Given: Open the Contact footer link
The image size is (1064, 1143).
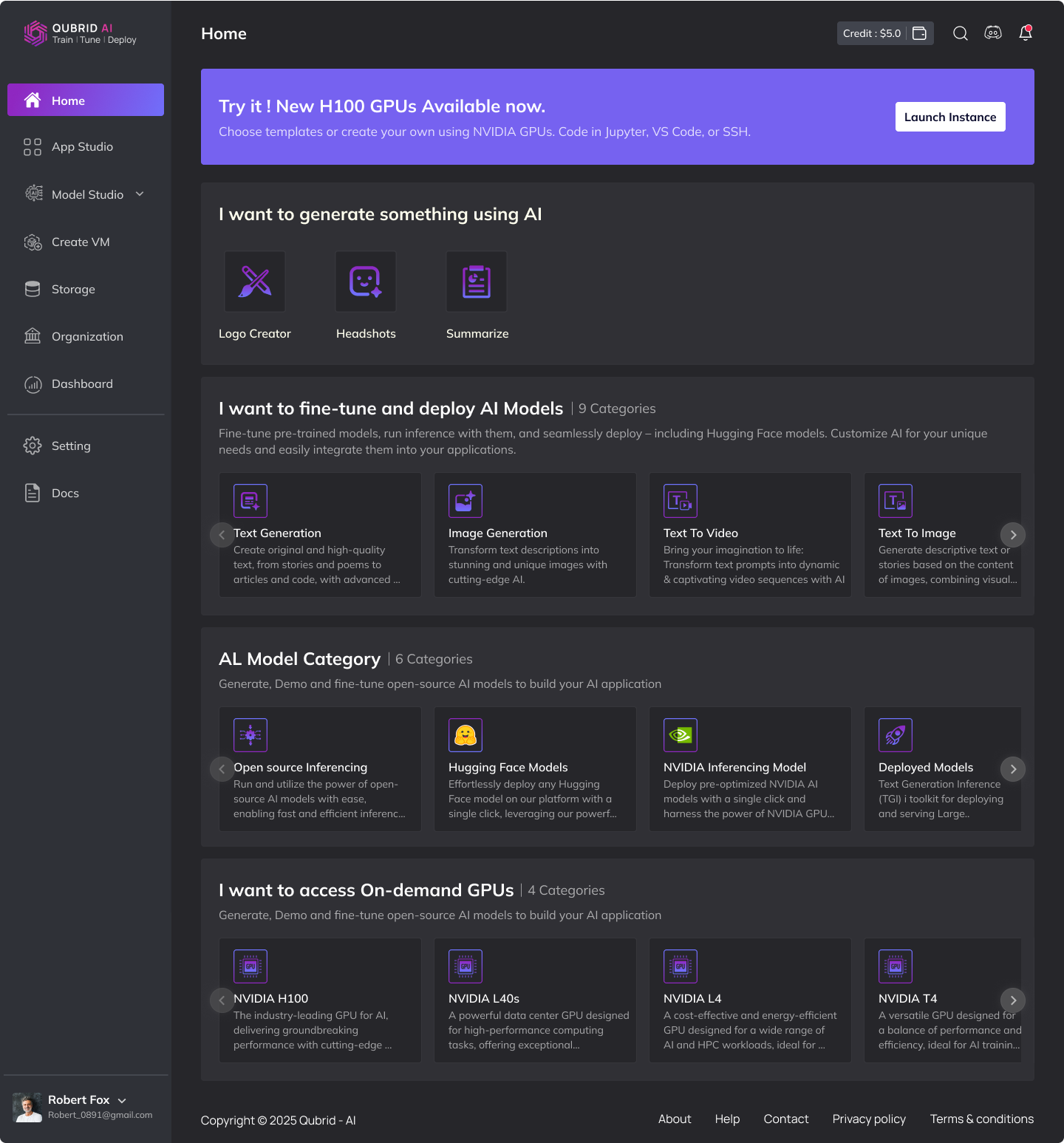Looking at the screenshot, I should (x=786, y=1119).
